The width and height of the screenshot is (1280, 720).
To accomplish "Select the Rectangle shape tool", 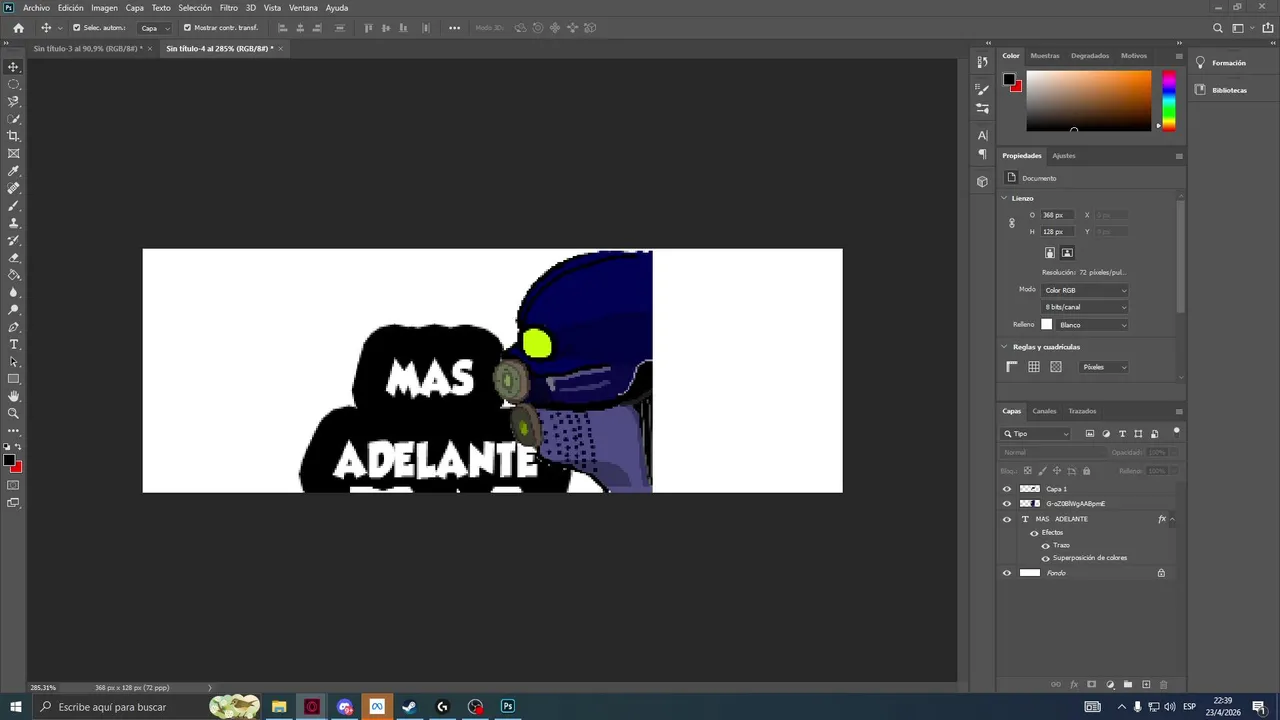I will click(13, 379).
